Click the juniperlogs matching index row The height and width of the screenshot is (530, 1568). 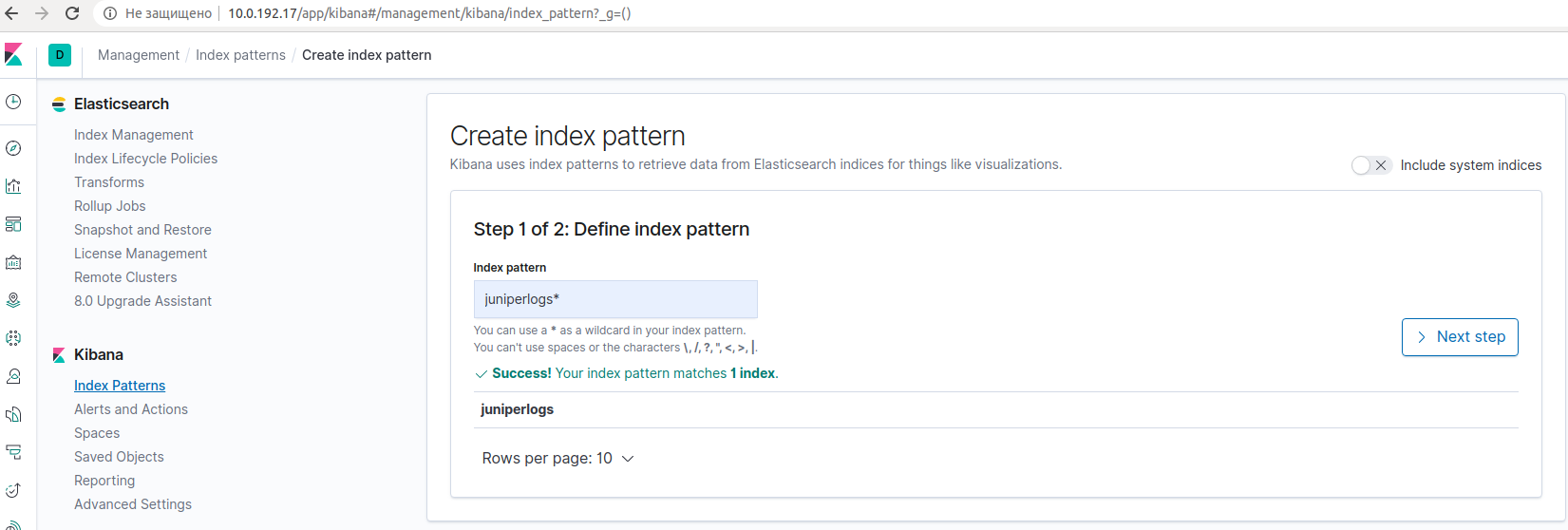(995, 409)
